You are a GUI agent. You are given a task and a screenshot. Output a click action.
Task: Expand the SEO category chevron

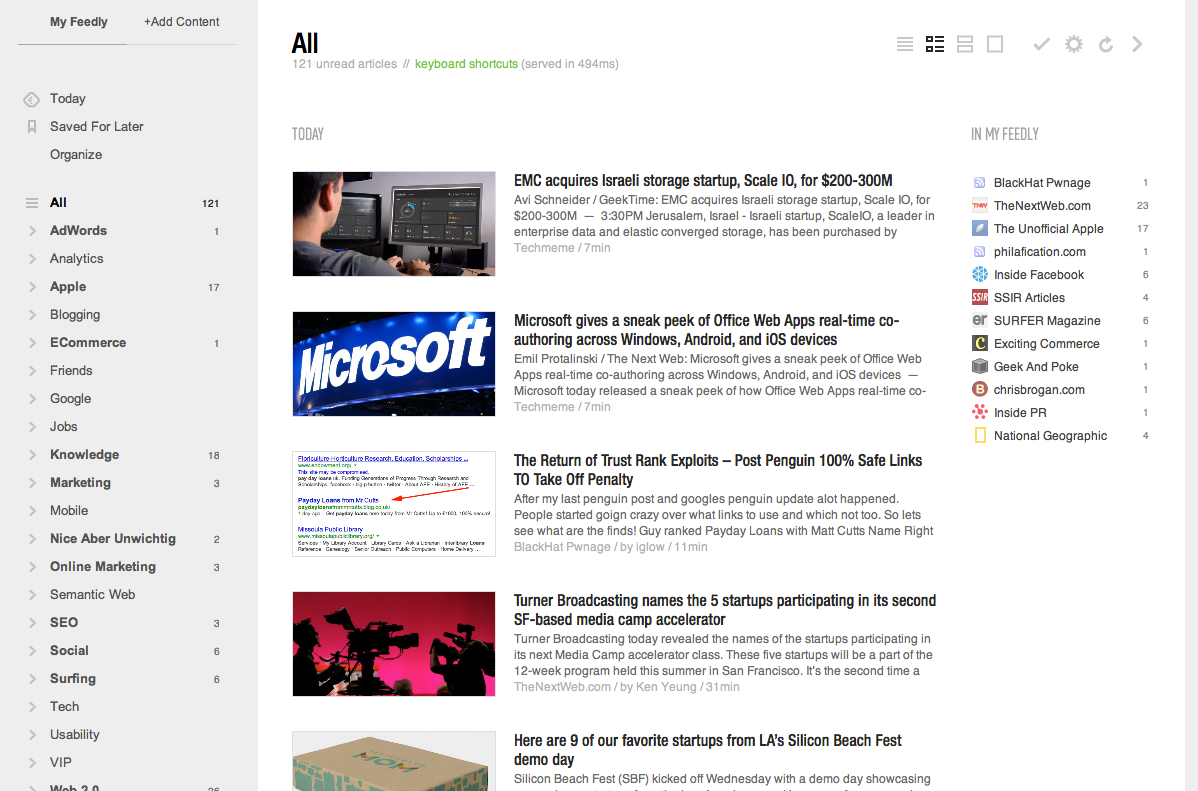click(x=32, y=623)
